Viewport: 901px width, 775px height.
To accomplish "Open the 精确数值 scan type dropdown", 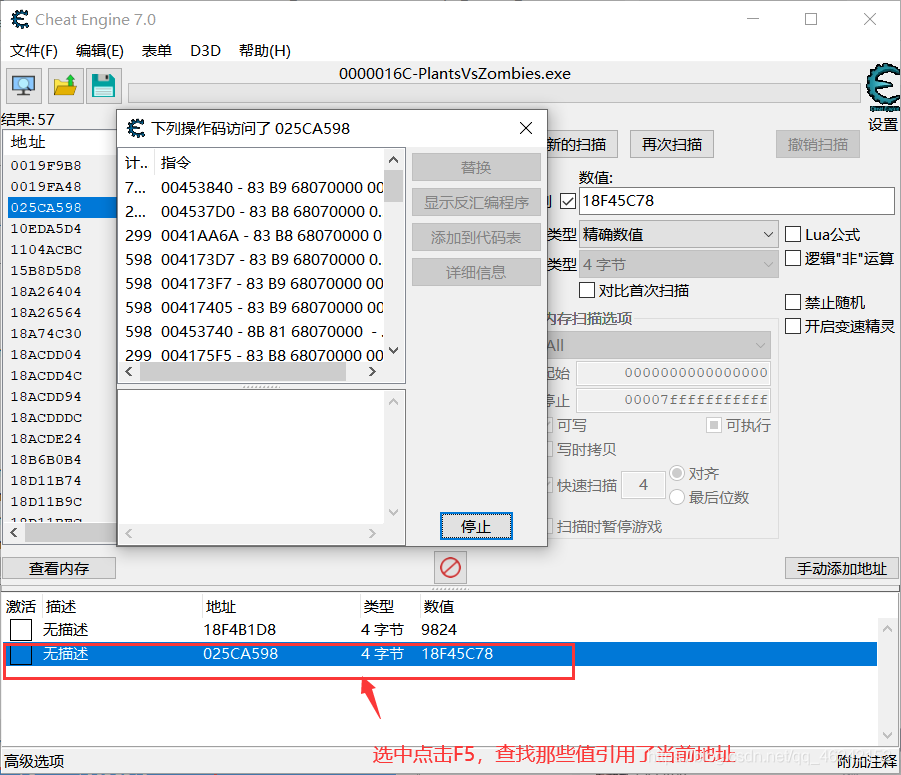I will tap(679, 234).
